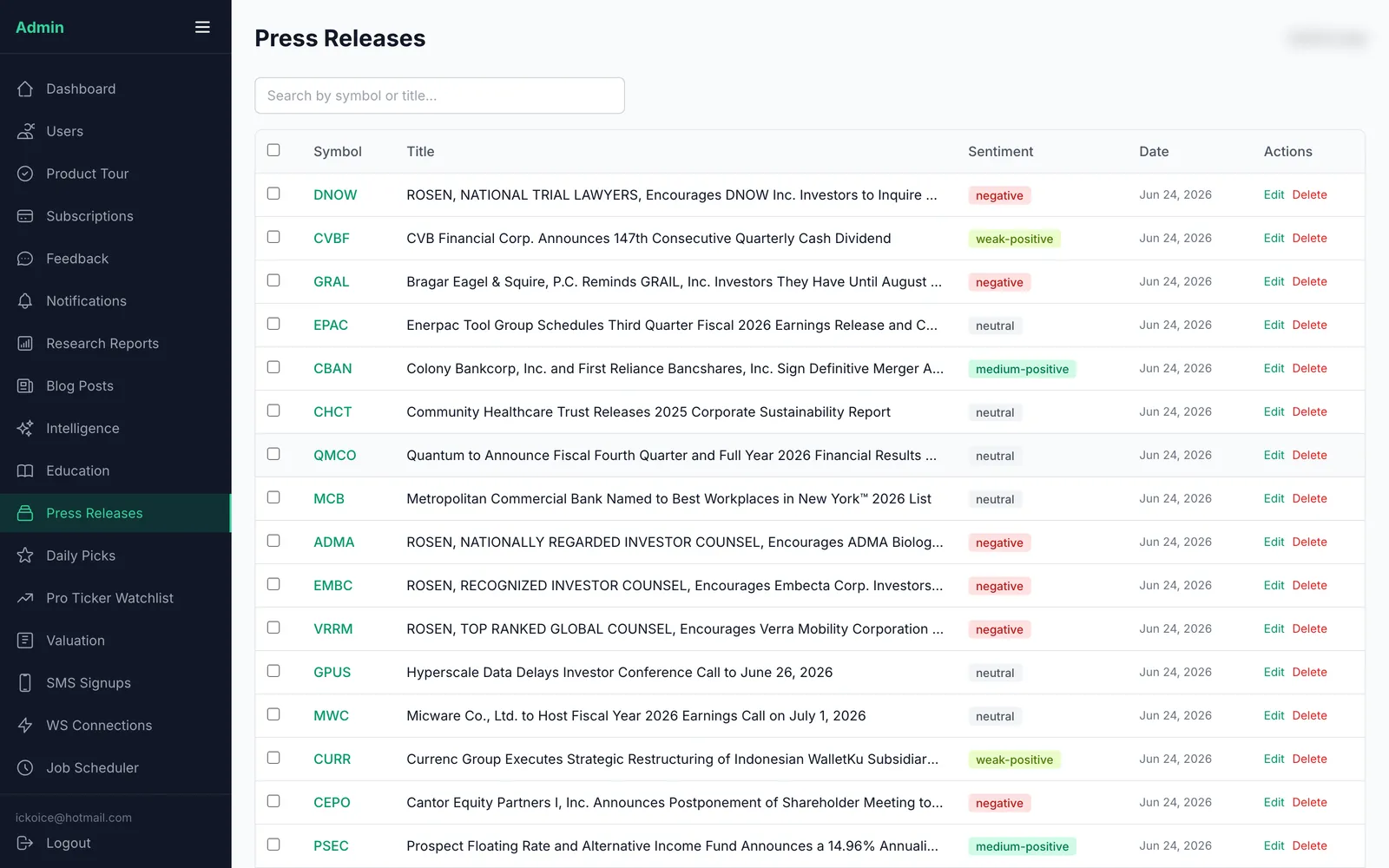The image size is (1389, 868).
Task: Toggle the select-all checkbox in table header
Action: point(273,150)
